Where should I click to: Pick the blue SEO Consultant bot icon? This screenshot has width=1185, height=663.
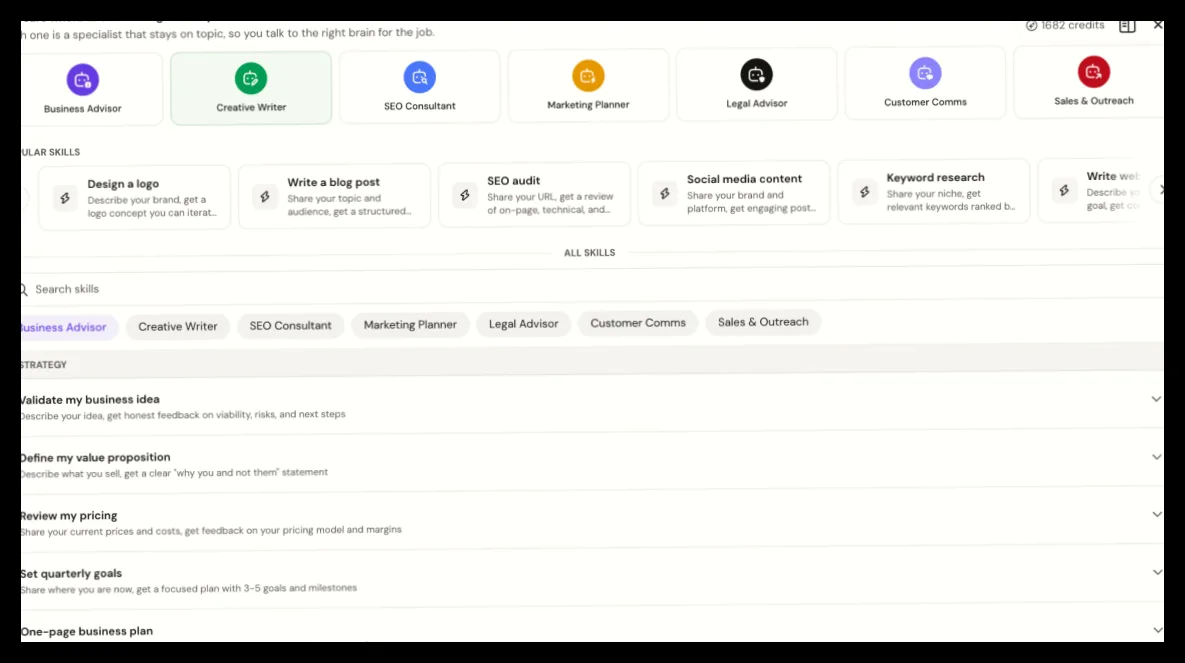pos(419,77)
